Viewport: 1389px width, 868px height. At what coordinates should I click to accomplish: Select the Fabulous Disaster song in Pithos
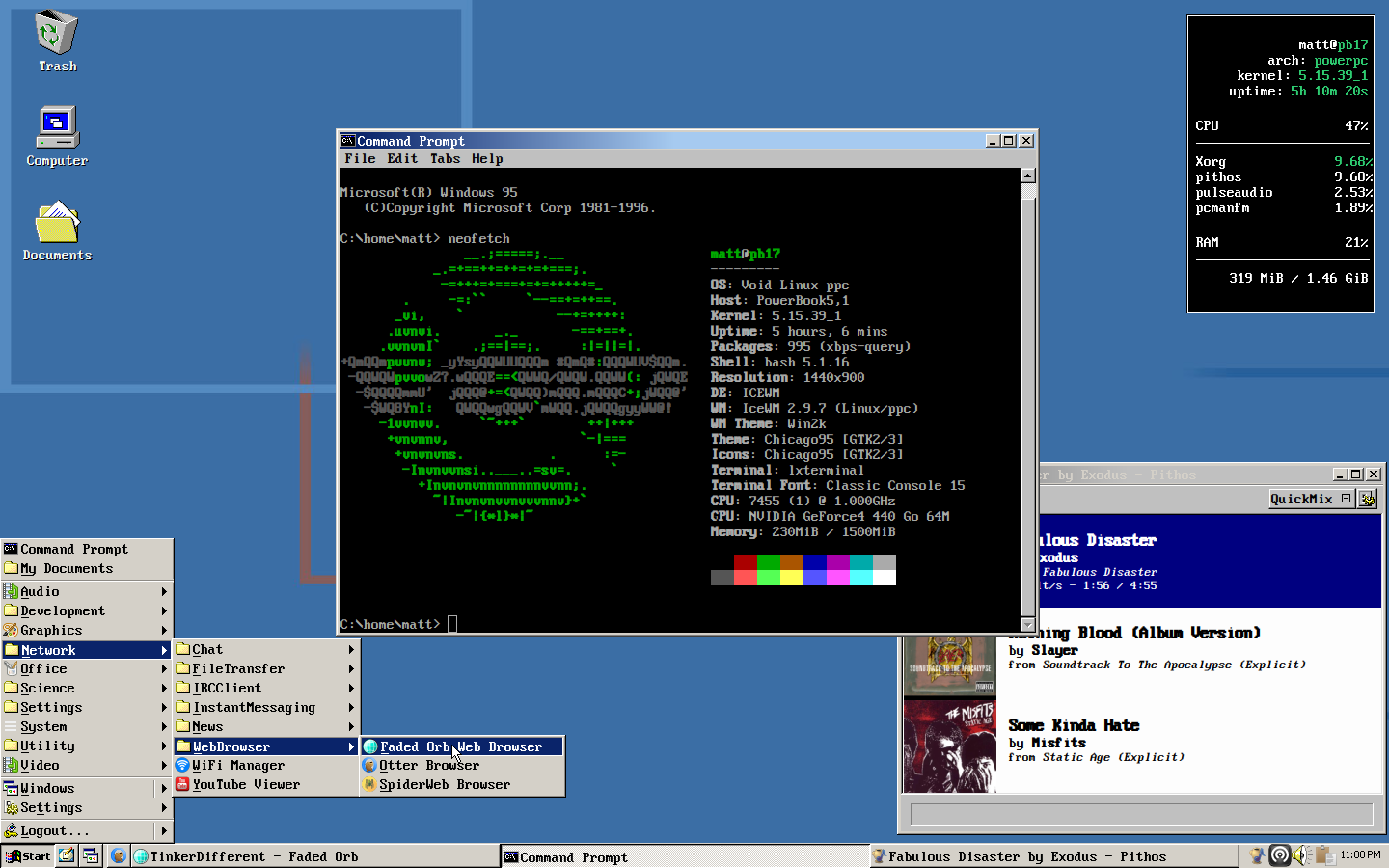point(1211,561)
